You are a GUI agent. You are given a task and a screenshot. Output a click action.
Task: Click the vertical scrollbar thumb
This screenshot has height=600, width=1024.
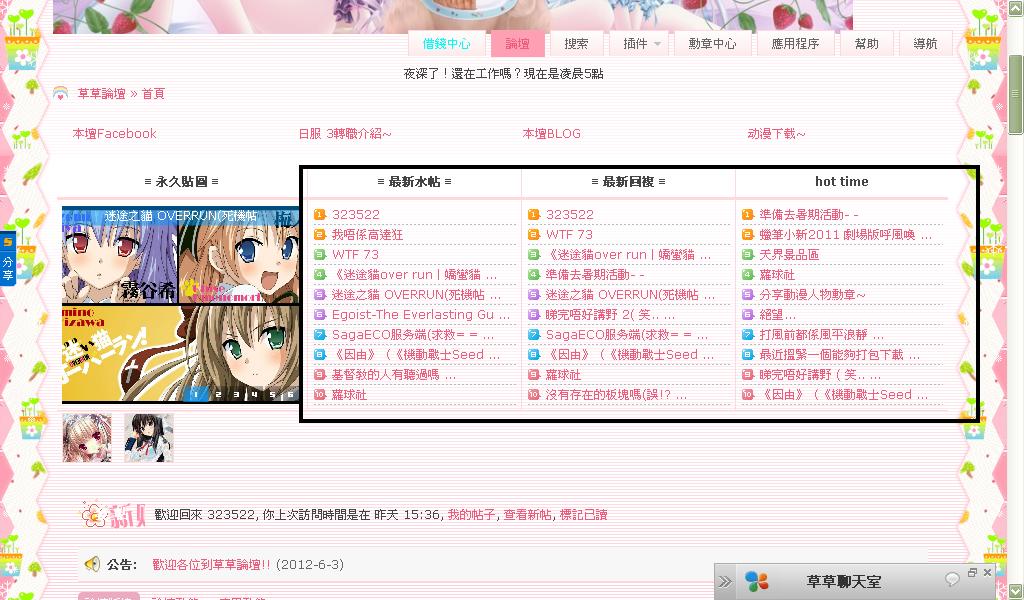pos(1016,94)
